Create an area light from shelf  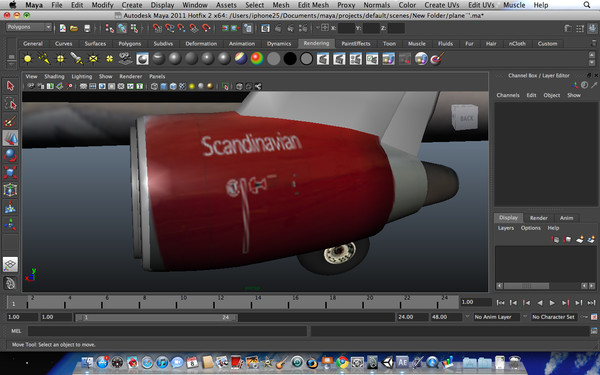point(93,59)
